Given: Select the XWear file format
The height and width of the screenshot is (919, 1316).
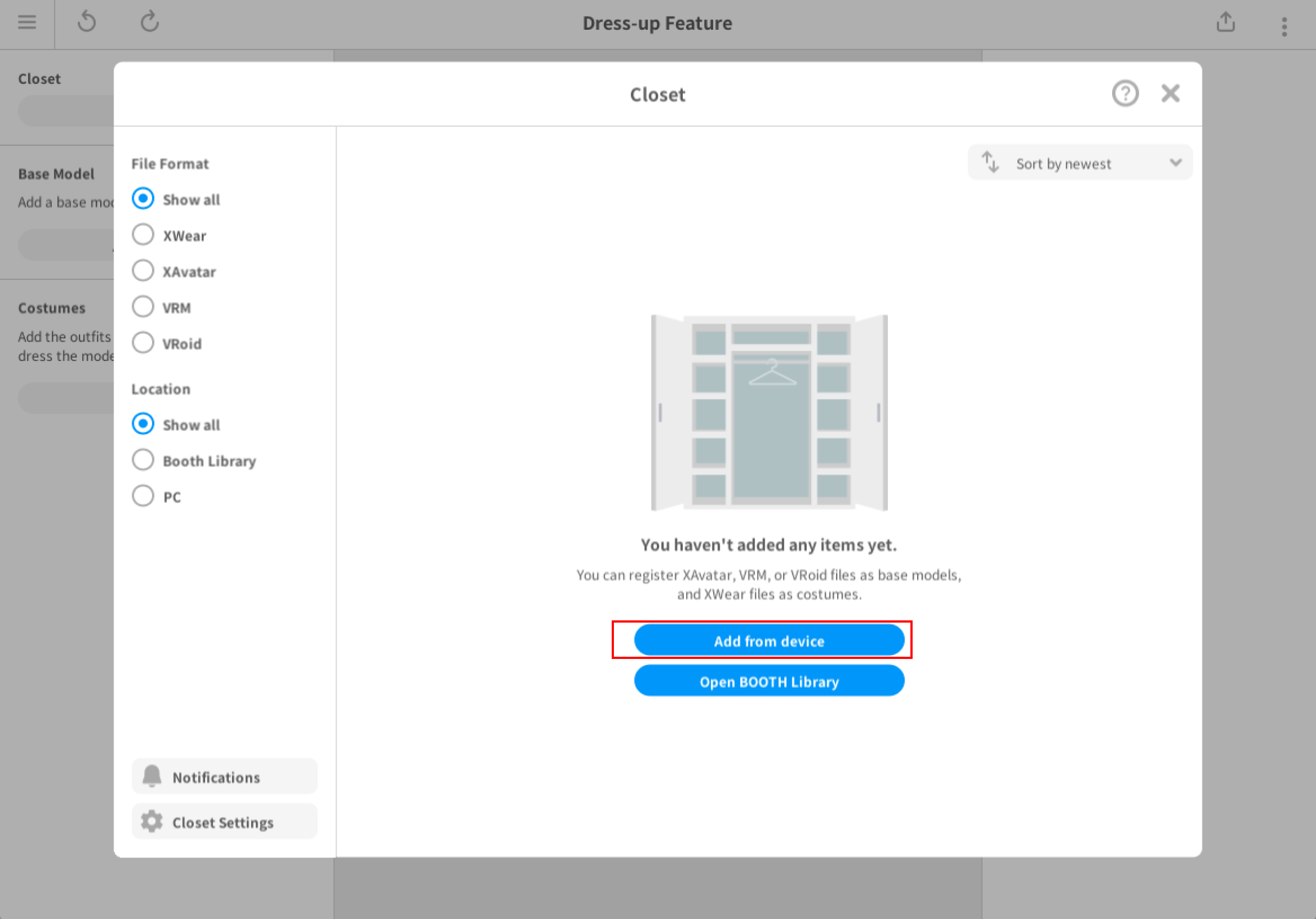Looking at the screenshot, I should (143, 235).
